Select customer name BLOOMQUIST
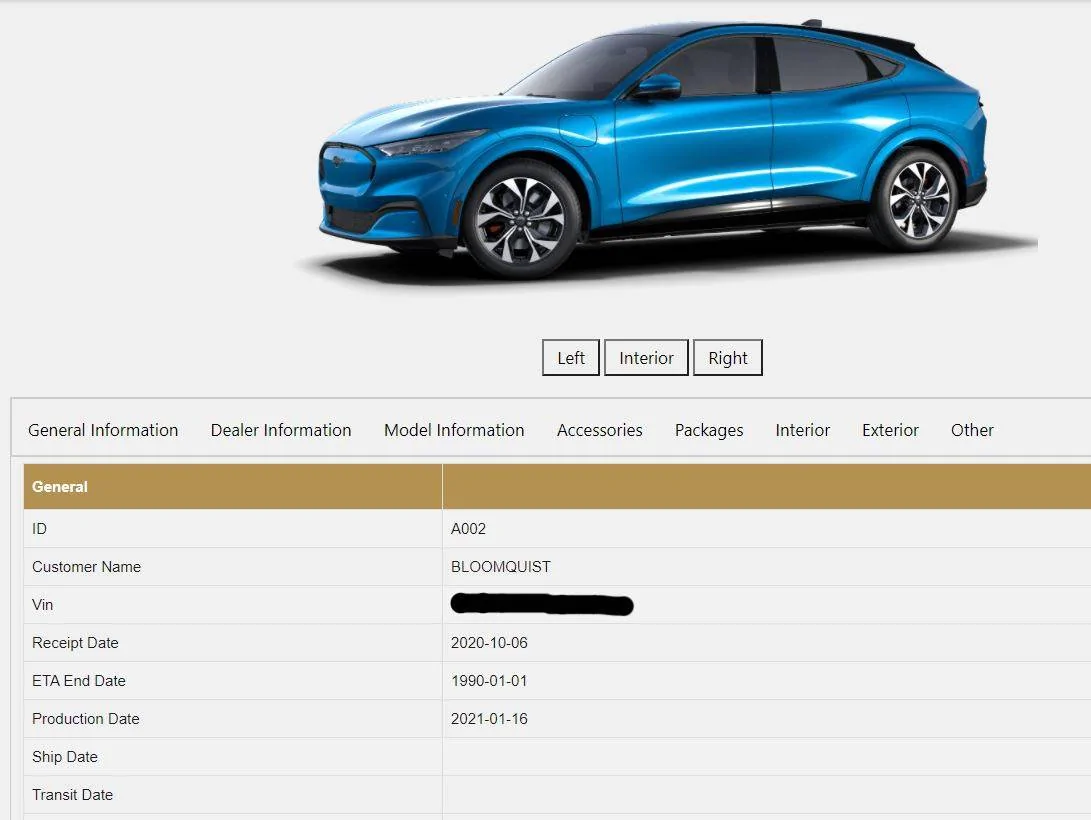1091x820 pixels. (x=501, y=567)
